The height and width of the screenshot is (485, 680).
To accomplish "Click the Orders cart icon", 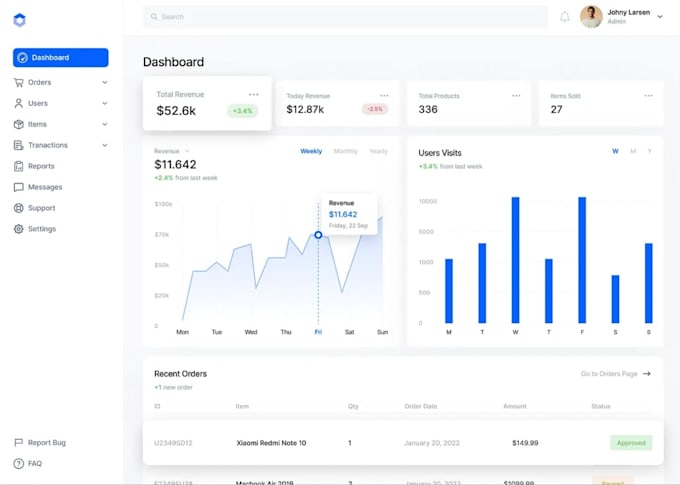I will pos(18,82).
